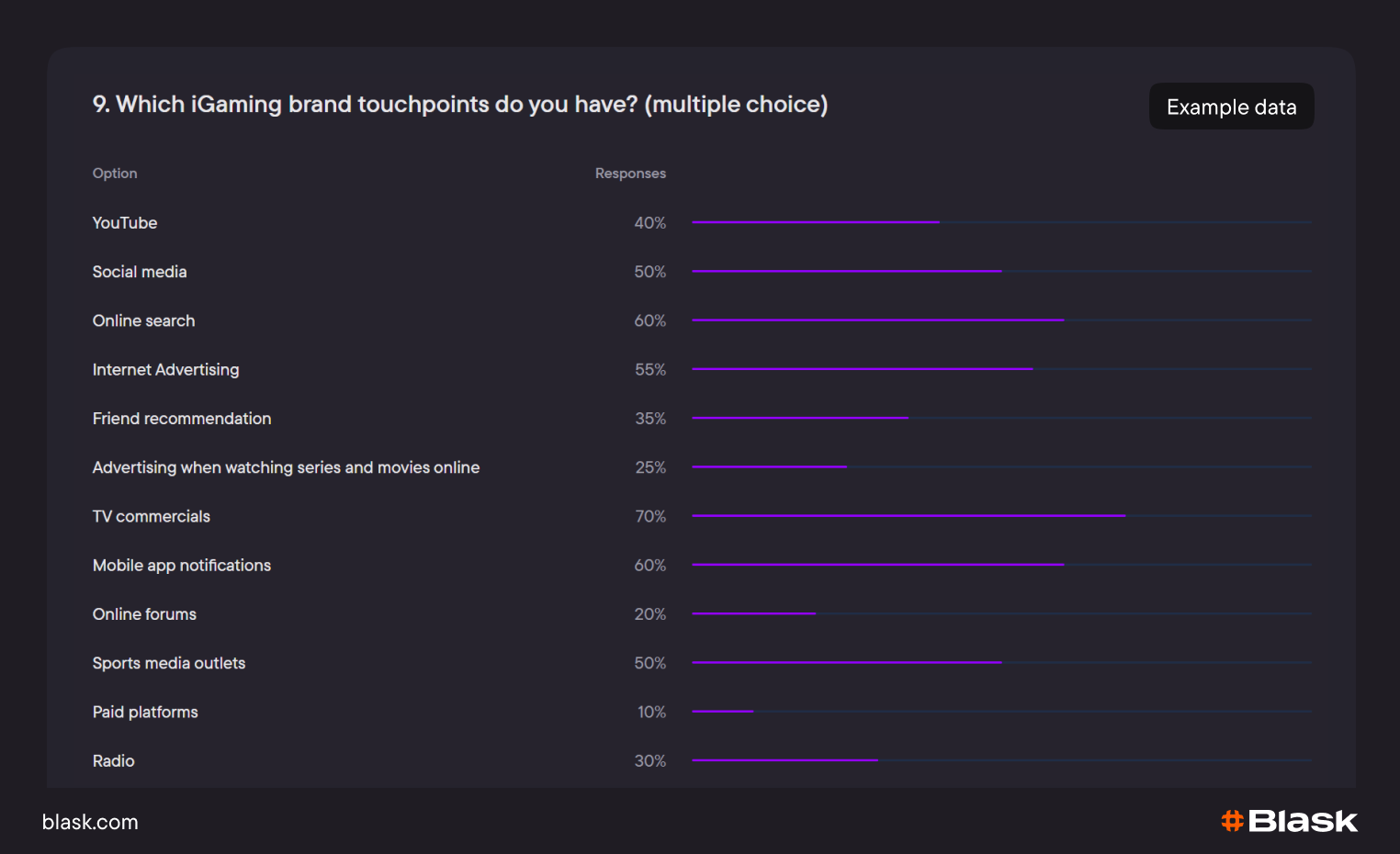1400x854 pixels.
Task: Select the Online search option
Action: [143, 320]
